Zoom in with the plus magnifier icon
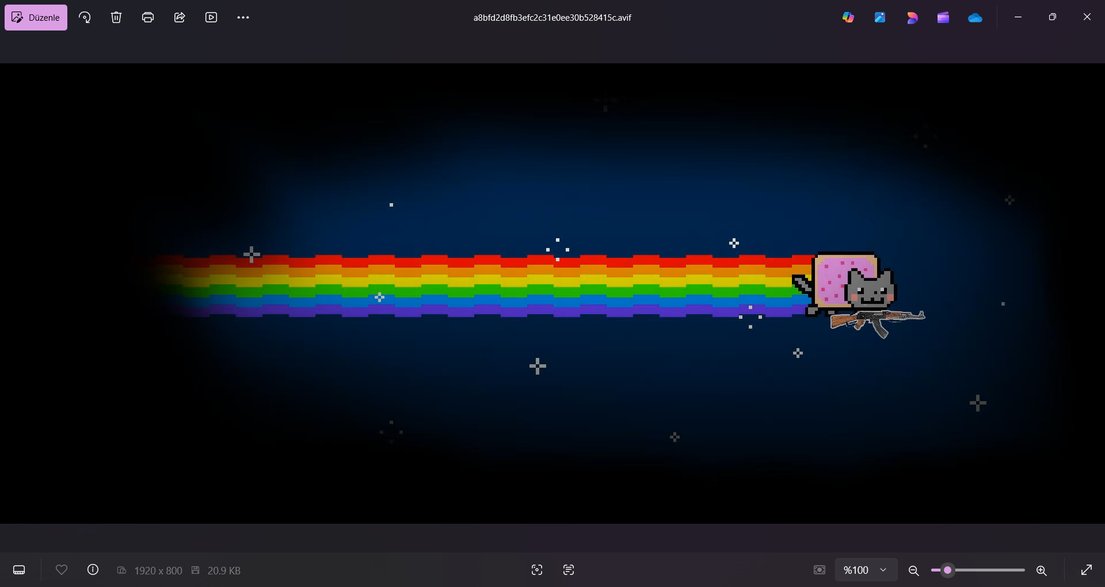Viewport: 1105px width, 587px height. click(1042, 570)
